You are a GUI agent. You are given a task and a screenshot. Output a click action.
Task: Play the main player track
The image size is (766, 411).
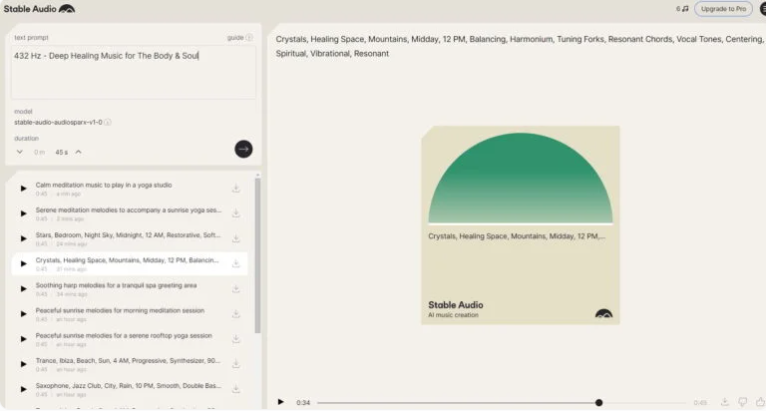tap(280, 402)
